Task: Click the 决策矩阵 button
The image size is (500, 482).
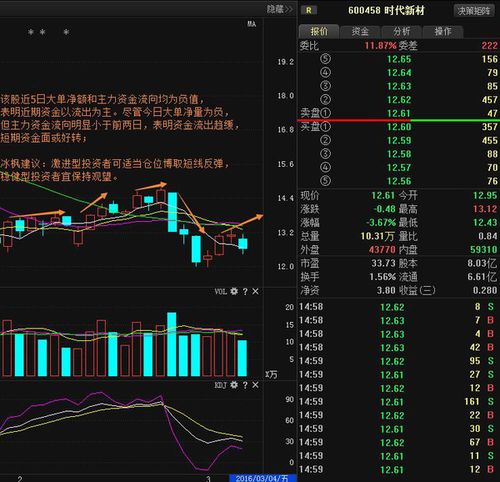Action: pos(474,11)
